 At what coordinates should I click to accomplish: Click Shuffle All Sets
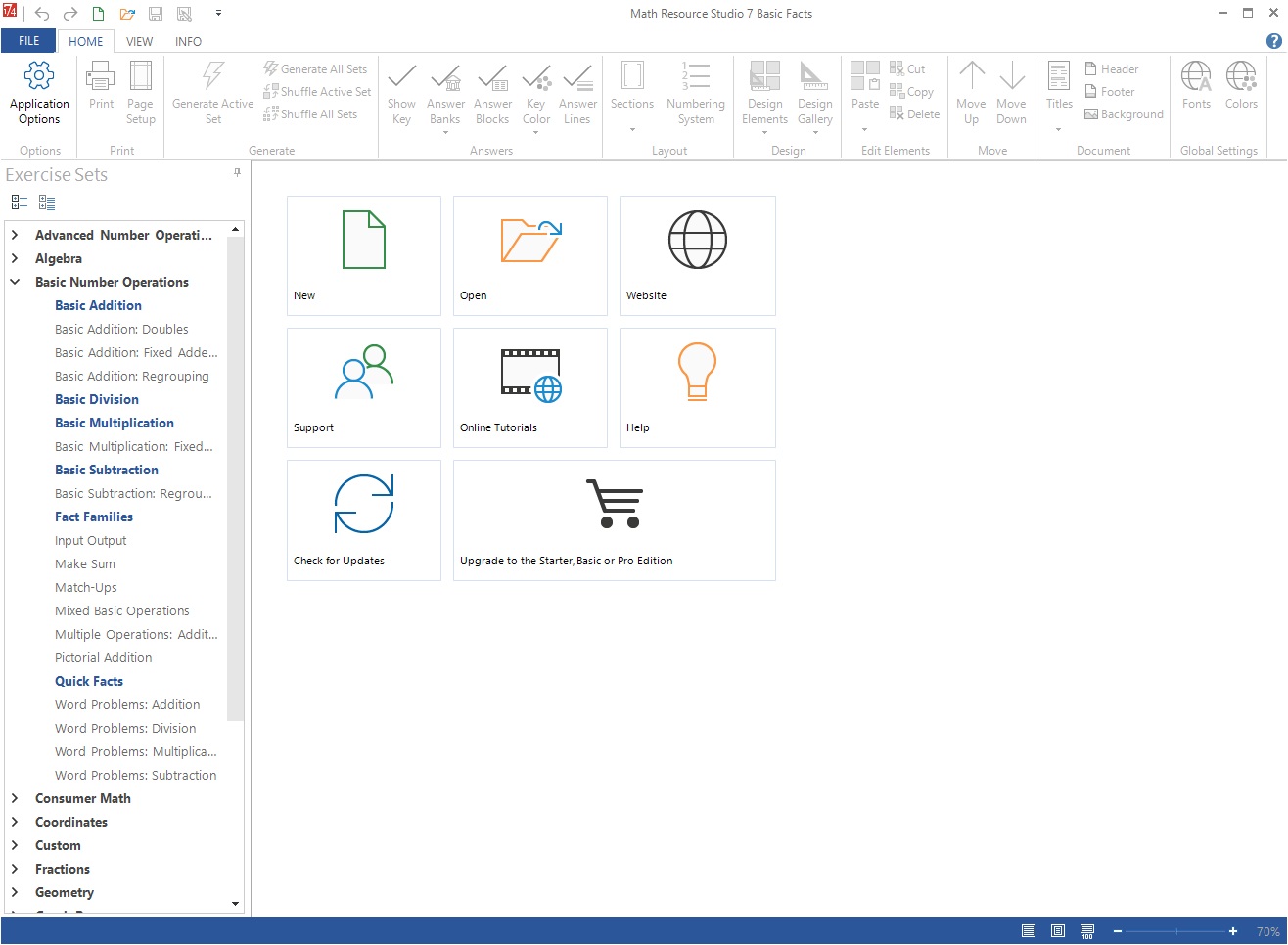click(x=310, y=113)
